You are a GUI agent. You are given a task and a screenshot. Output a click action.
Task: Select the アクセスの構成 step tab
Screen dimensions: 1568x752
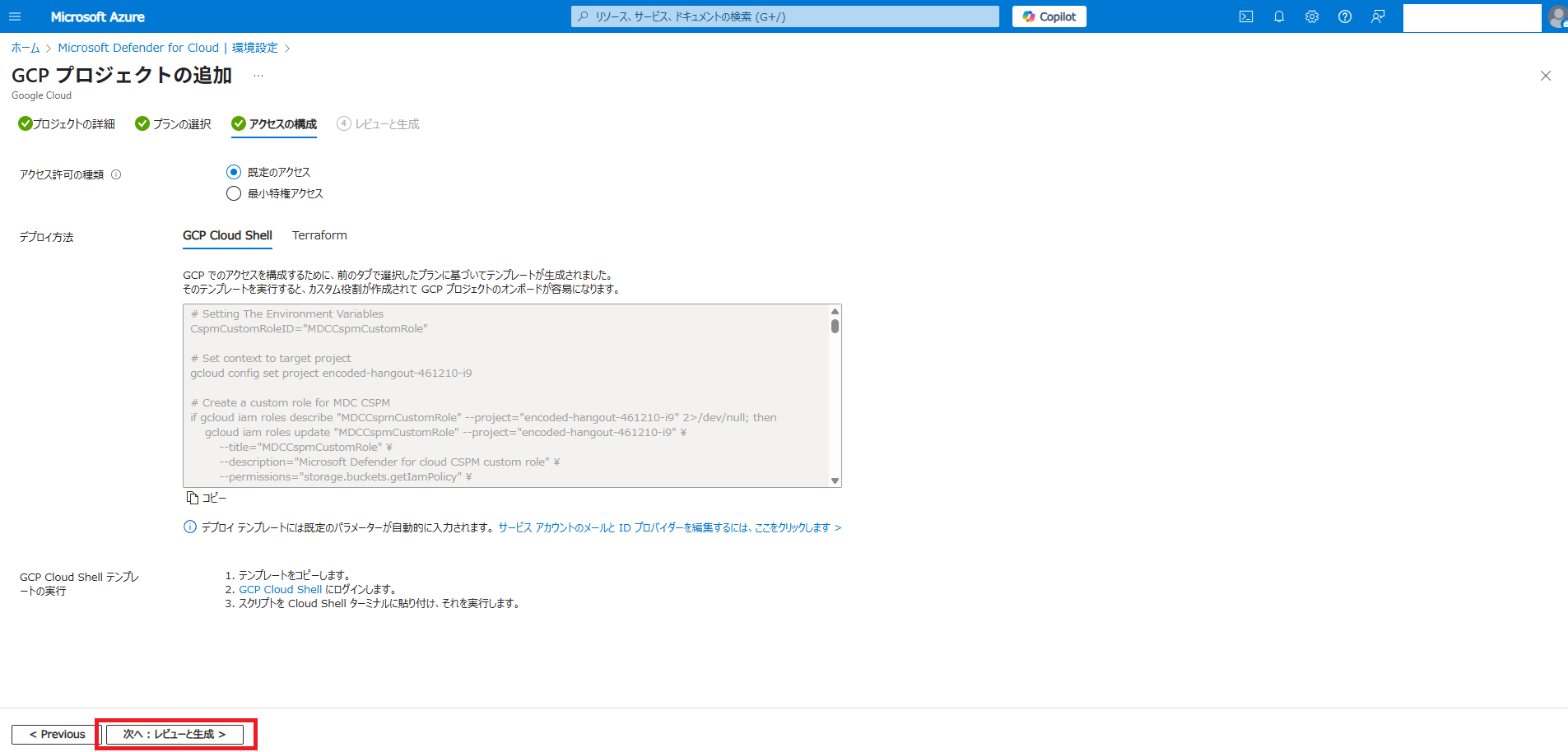point(274,124)
